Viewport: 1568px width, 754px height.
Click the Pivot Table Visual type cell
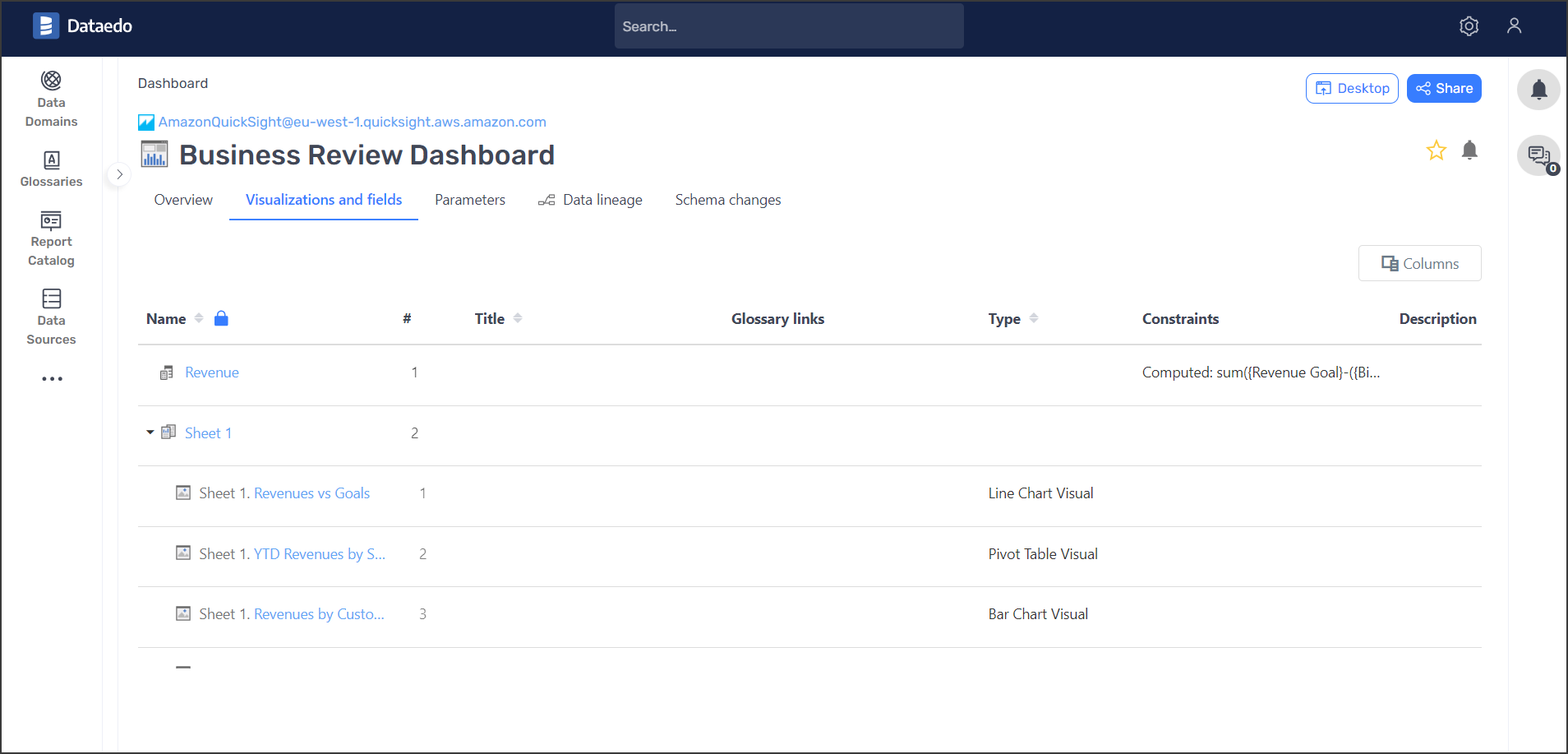click(x=1043, y=554)
